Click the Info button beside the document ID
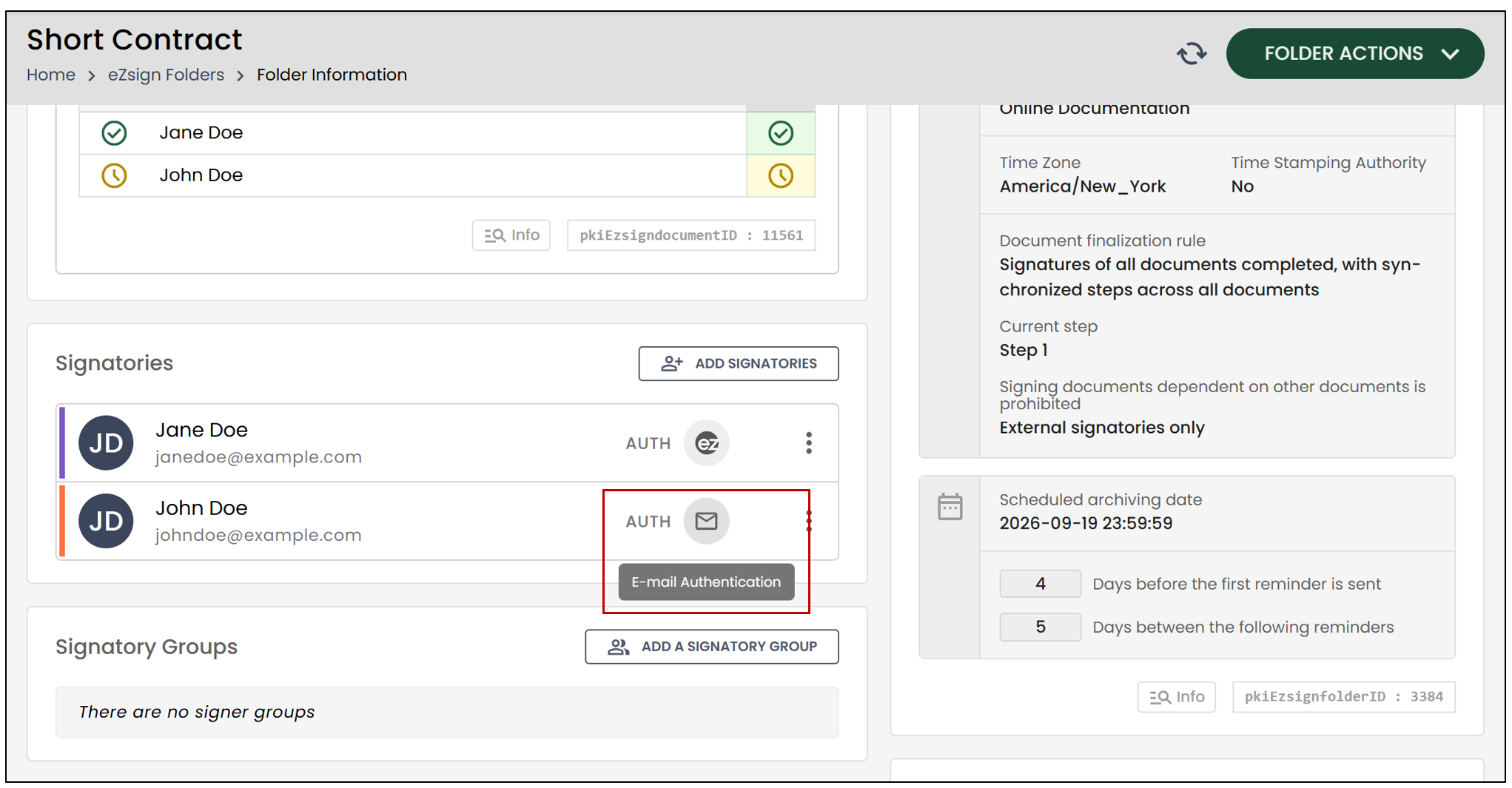The image size is (1512, 788). coord(511,235)
